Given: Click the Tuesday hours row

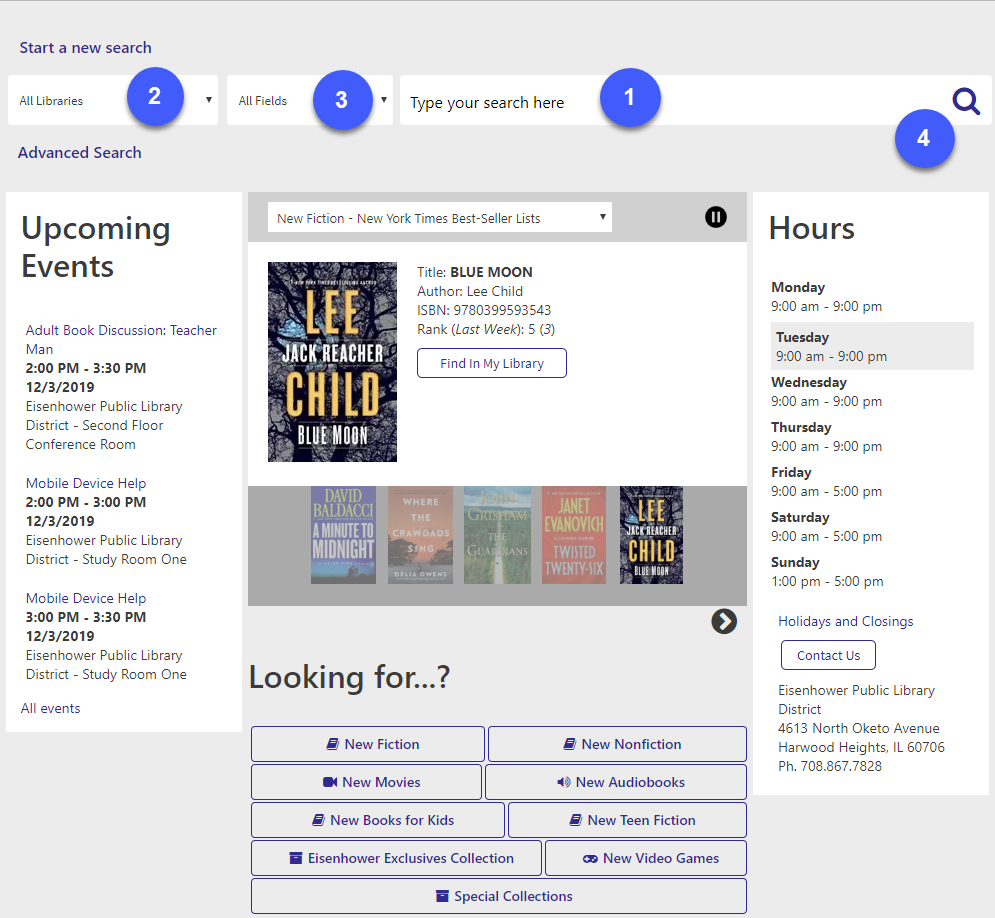Looking at the screenshot, I should click(873, 346).
